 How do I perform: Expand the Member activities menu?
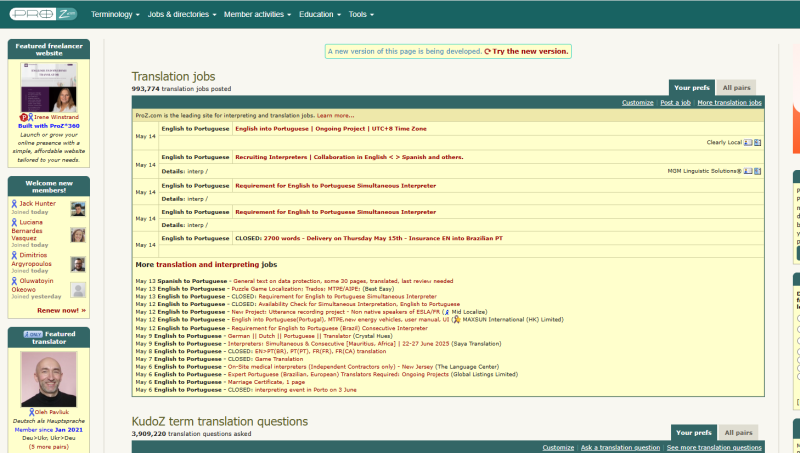pos(258,14)
